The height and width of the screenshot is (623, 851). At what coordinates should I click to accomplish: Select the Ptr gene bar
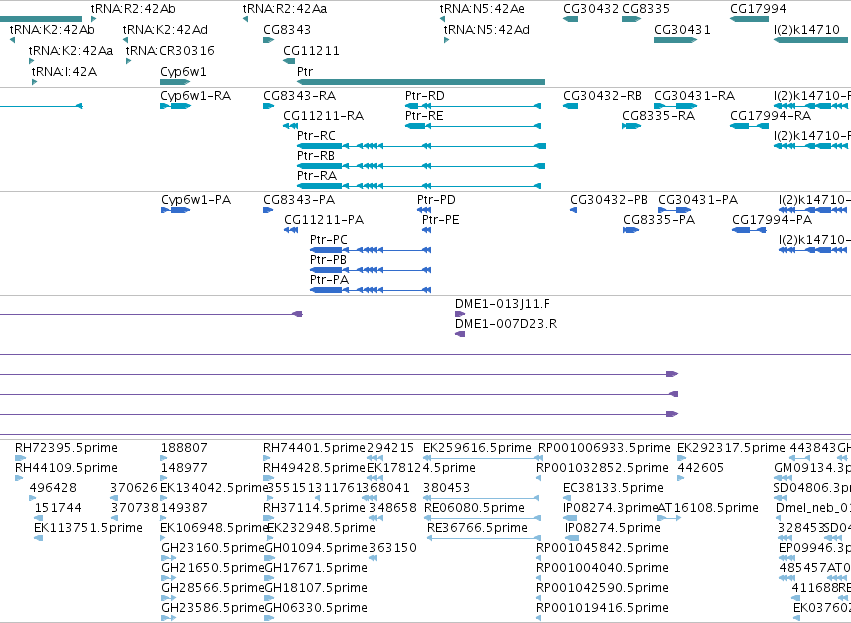pyautogui.click(x=421, y=82)
